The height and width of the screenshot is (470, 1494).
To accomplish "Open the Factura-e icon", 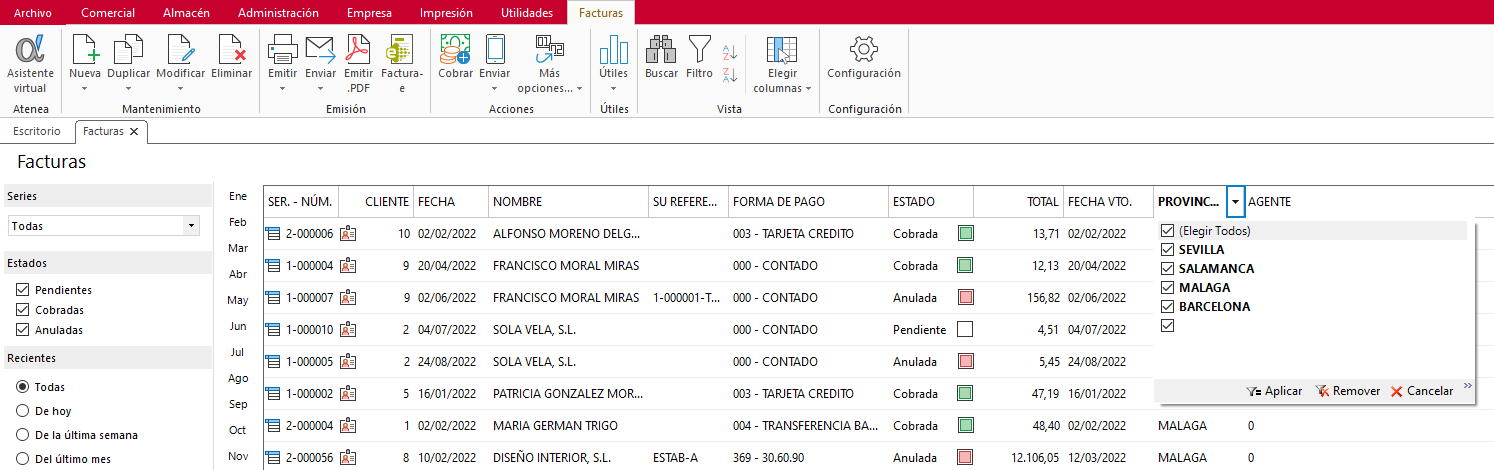I will click(x=401, y=50).
